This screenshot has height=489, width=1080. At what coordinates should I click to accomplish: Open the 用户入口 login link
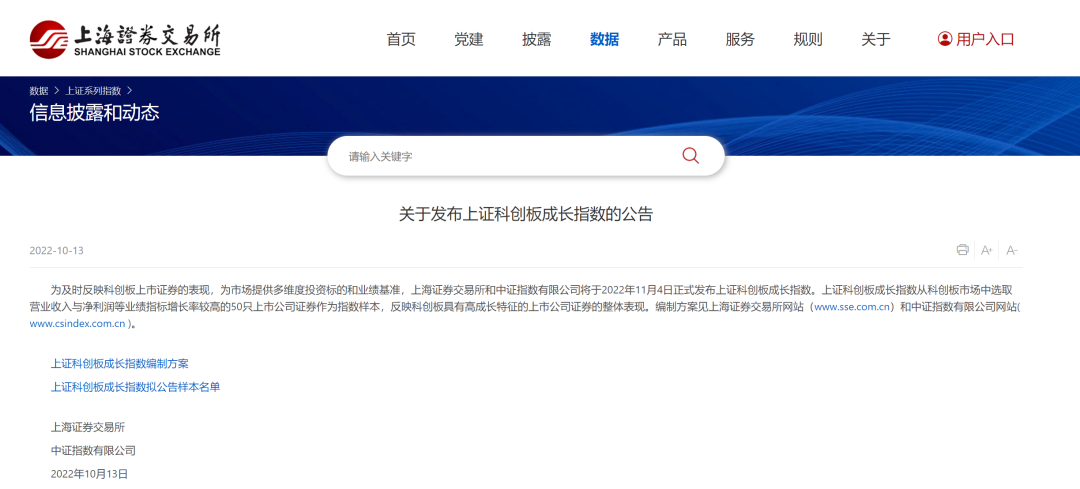tap(985, 39)
